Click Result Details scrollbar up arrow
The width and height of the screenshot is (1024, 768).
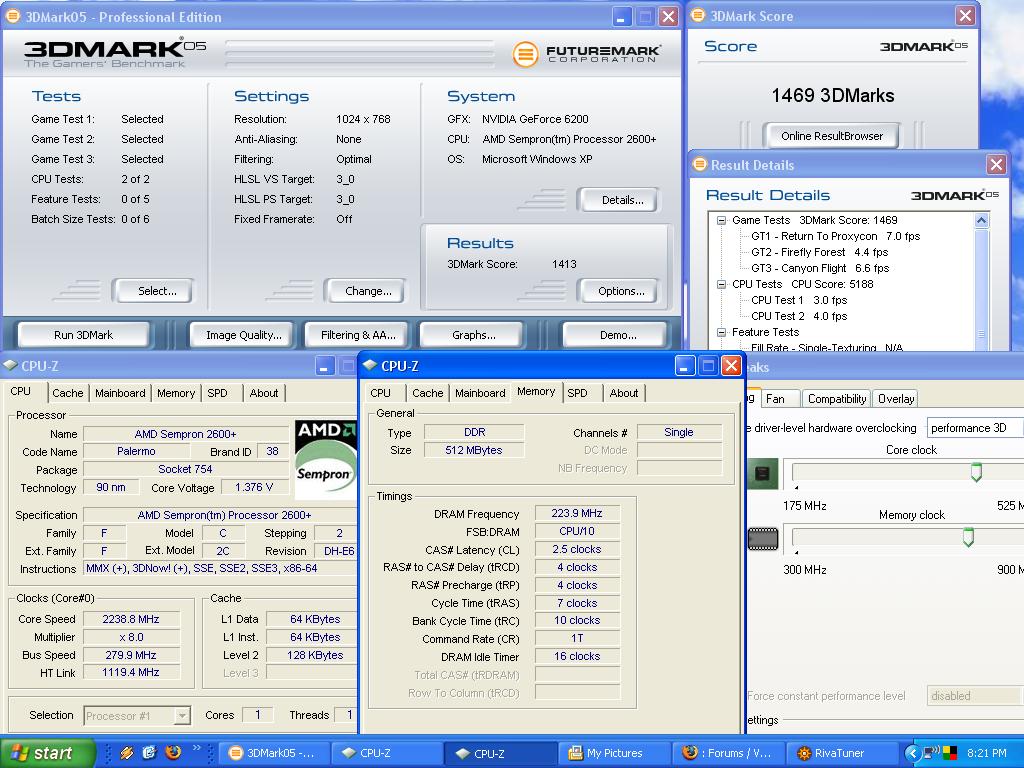click(981, 221)
